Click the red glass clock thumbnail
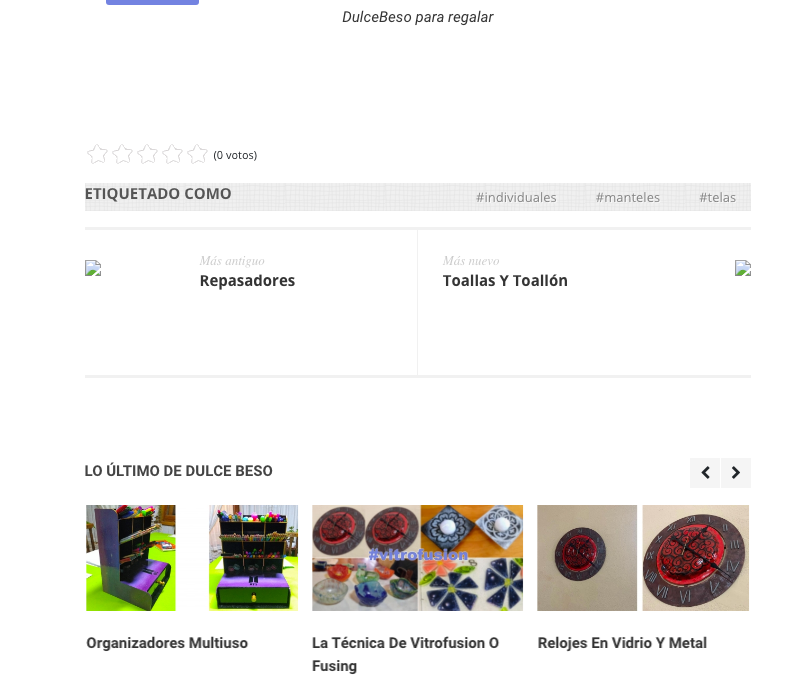 pos(643,558)
